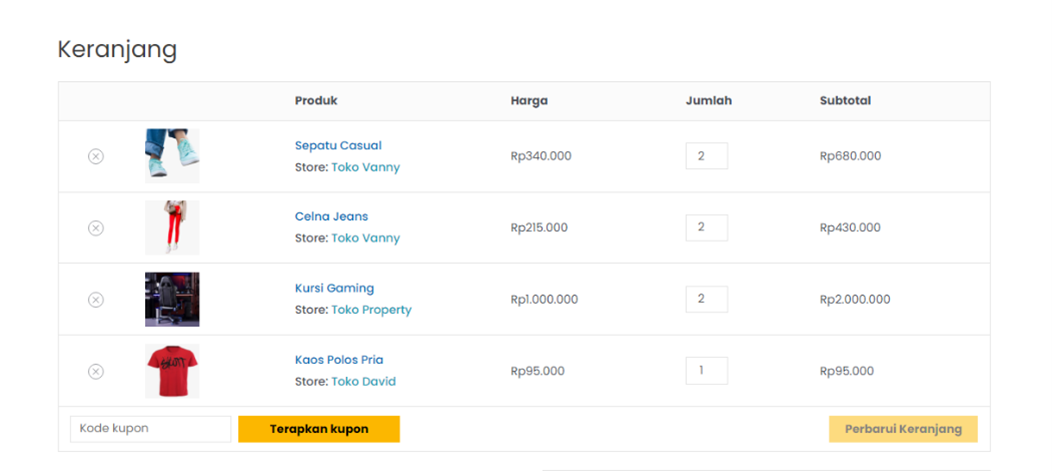Click the Kode kupon input field
This screenshot has width=1052, height=471.
point(150,429)
